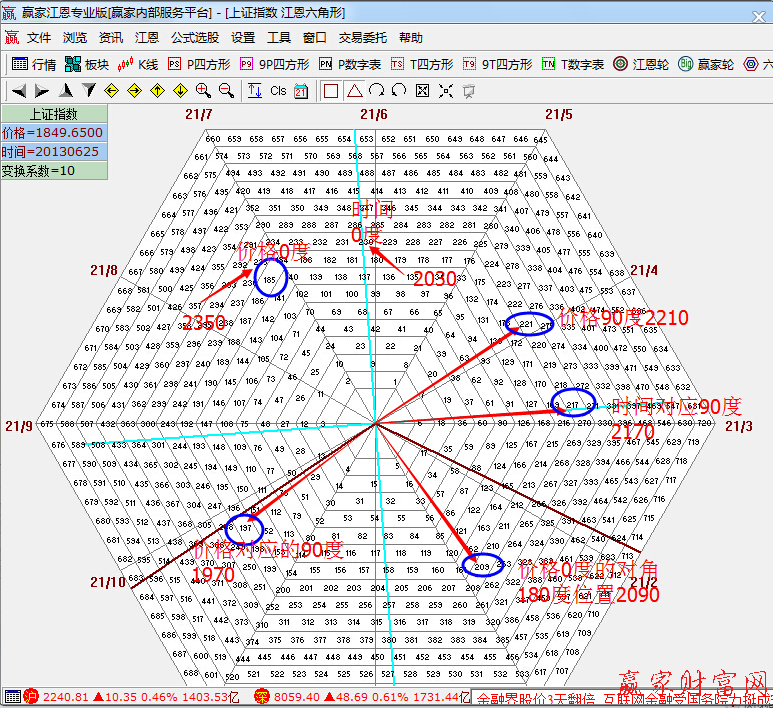This screenshot has width=773, height=708.
Task: Open the 文件 menu
Action: [39, 38]
